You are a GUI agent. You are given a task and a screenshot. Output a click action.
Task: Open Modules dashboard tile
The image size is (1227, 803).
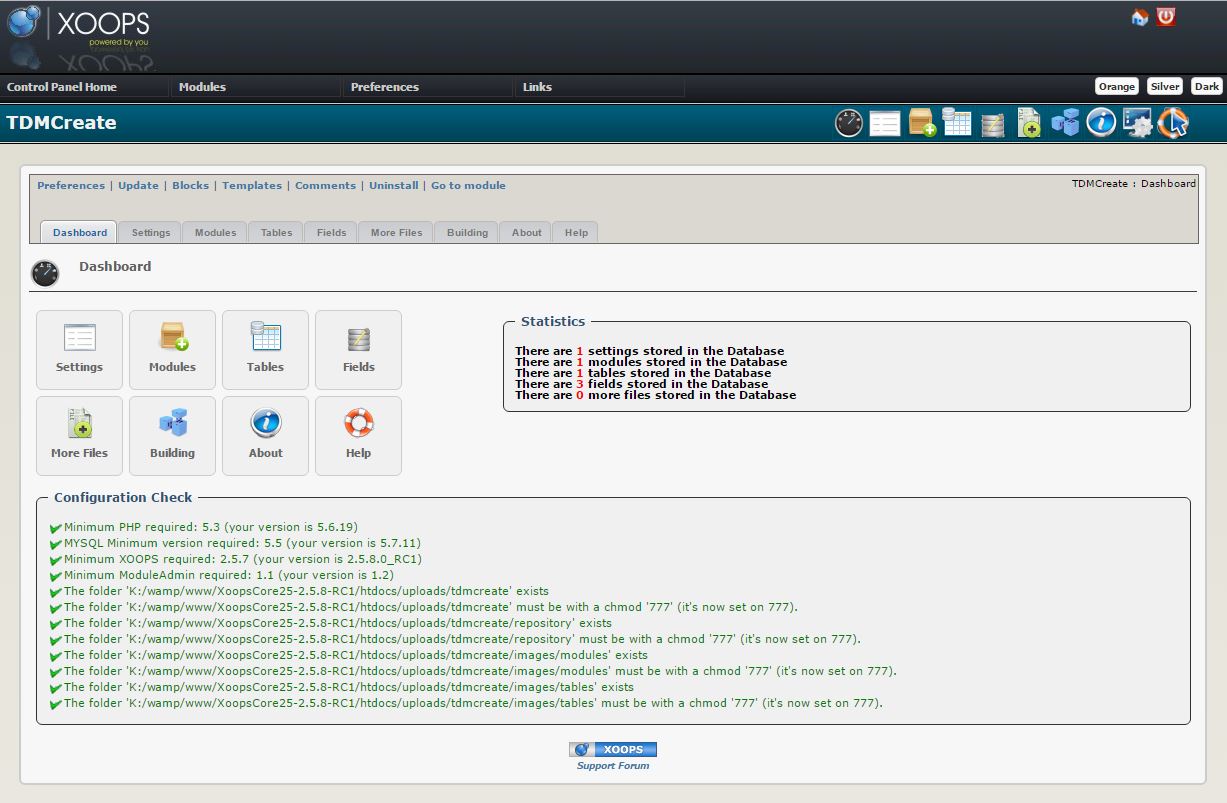[172, 349]
